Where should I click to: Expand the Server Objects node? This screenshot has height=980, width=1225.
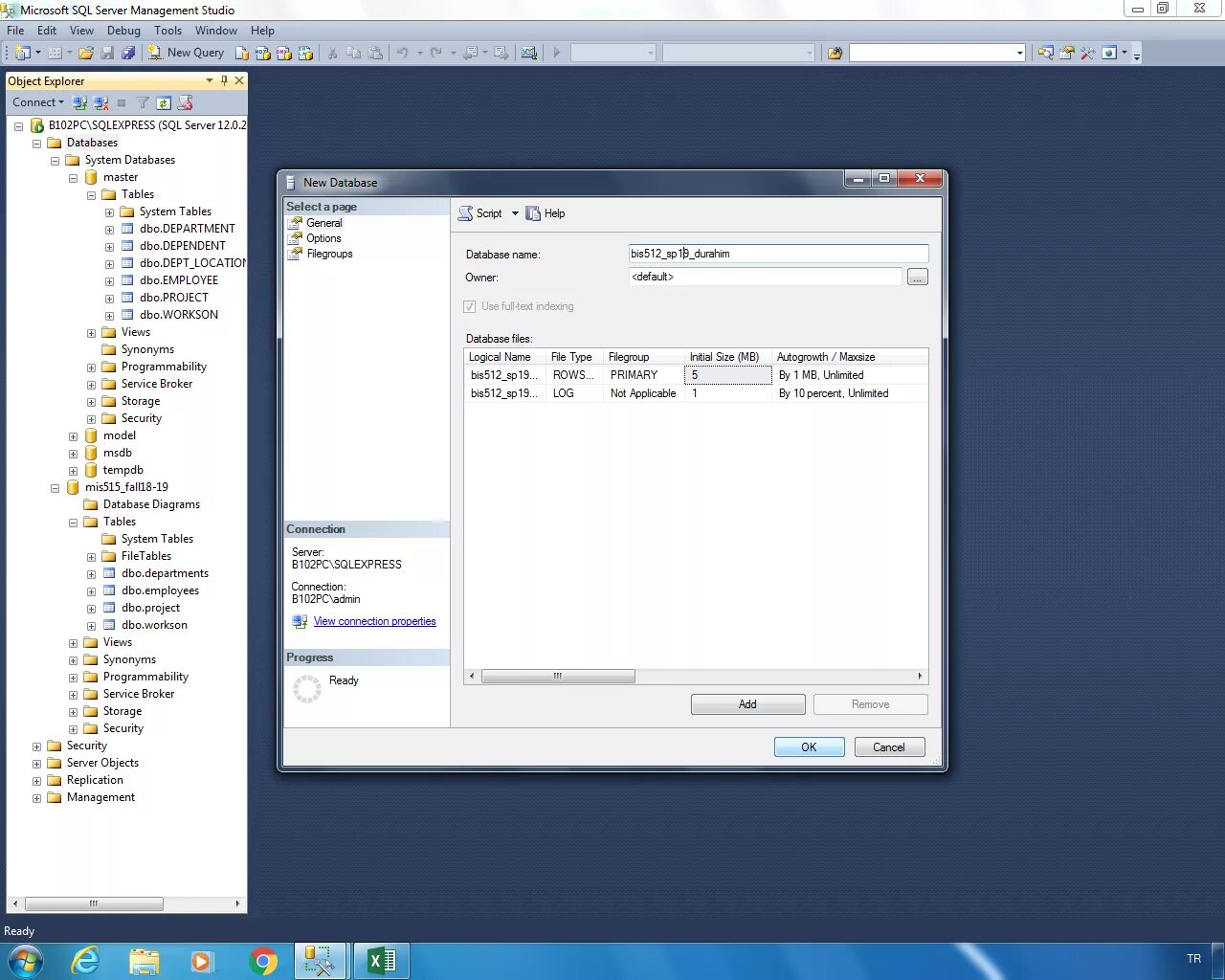pos(36,764)
